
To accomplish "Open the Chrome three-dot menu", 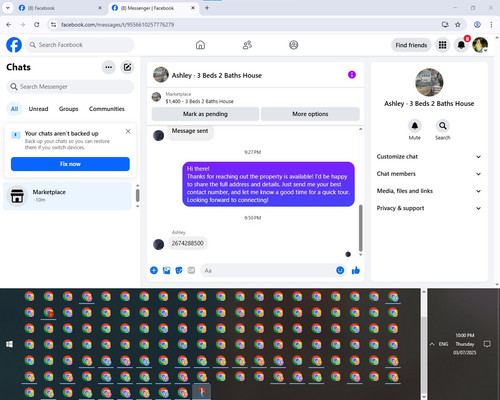I will click(x=491, y=25).
